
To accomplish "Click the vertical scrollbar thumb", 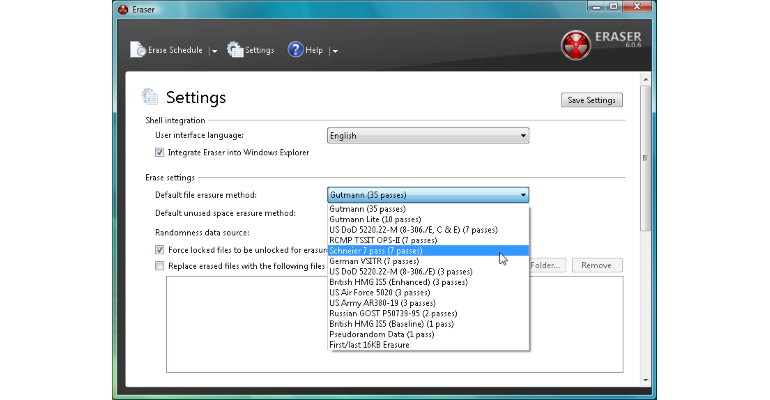I will tap(646, 158).
